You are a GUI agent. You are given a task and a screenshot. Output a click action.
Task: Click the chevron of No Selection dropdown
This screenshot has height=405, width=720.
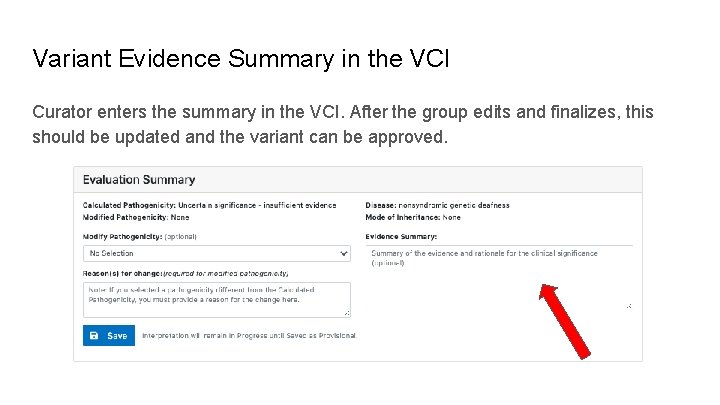click(344, 254)
